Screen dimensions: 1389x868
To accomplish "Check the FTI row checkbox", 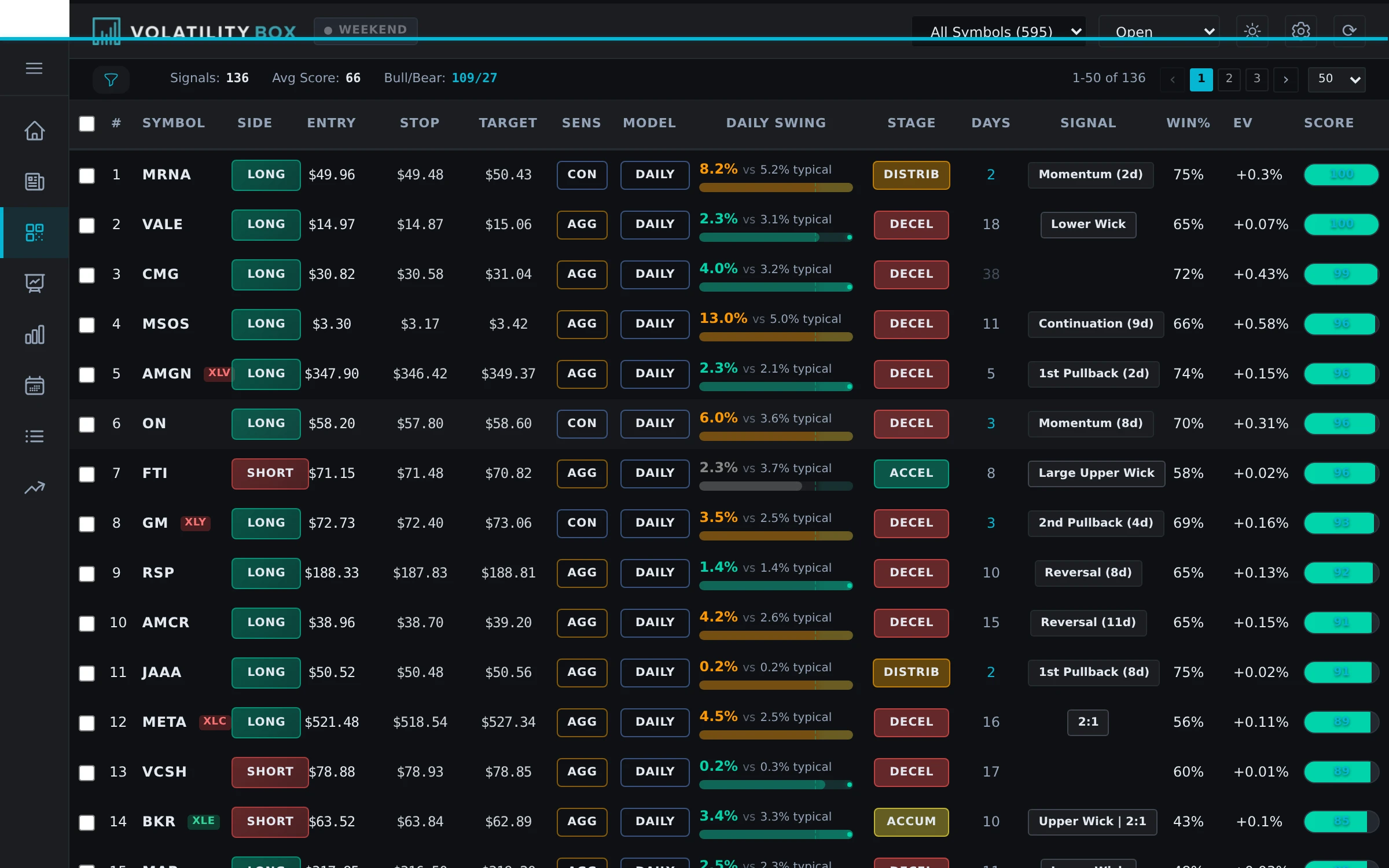I will pyautogui.click(x=87, y=474).
